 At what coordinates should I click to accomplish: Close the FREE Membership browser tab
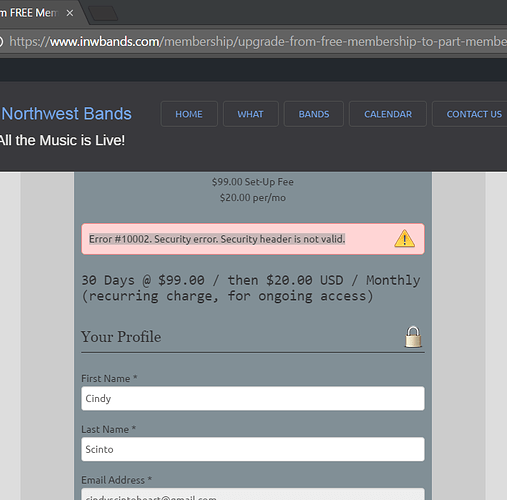[70, 13]
